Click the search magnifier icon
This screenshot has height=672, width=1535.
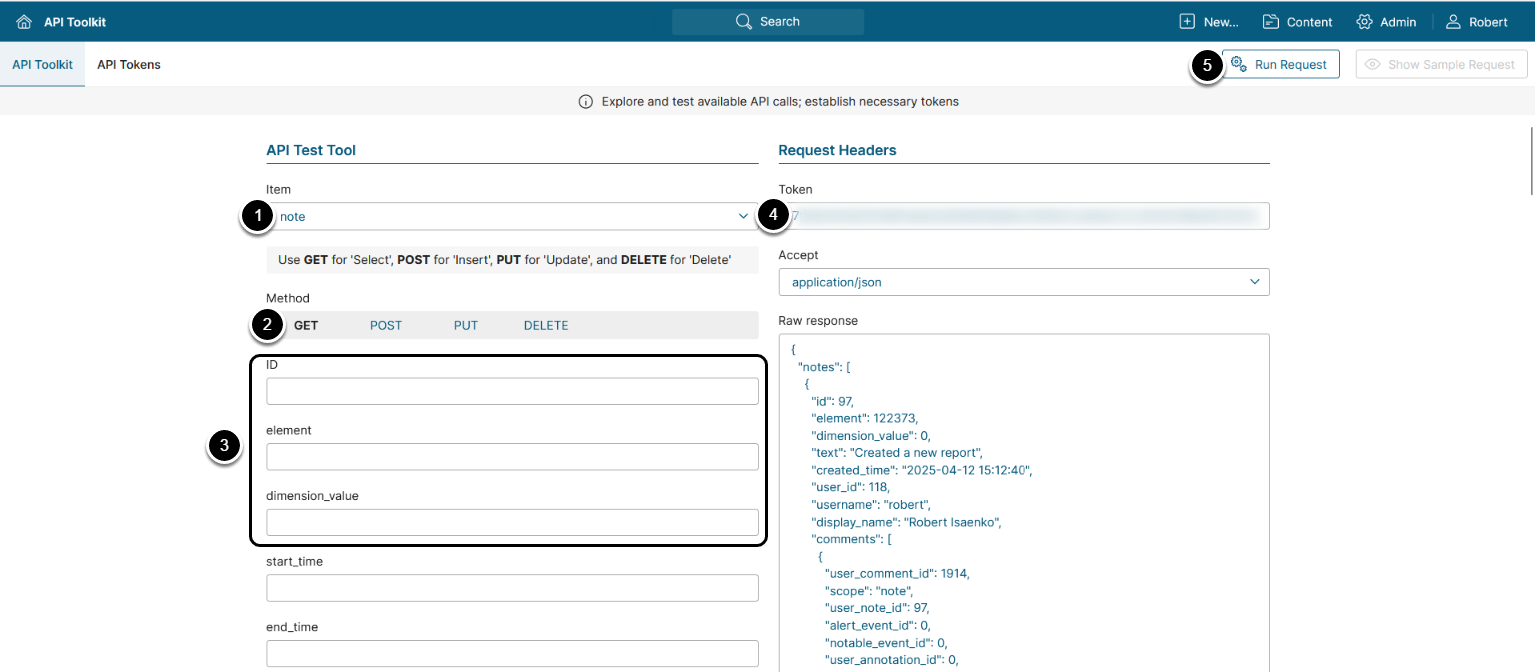pyautogui.click(x=743, y=21)
